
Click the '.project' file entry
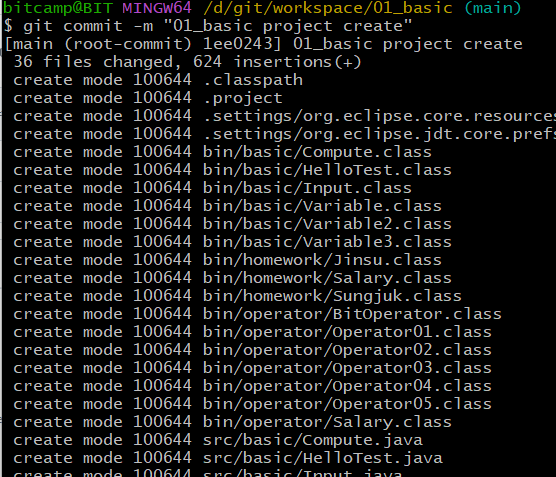(x=243, y=98)
